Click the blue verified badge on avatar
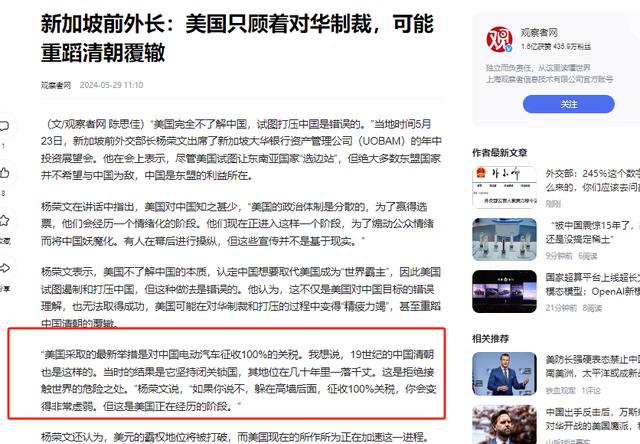This screenshot has width=640, height=444. coord(509,49)
